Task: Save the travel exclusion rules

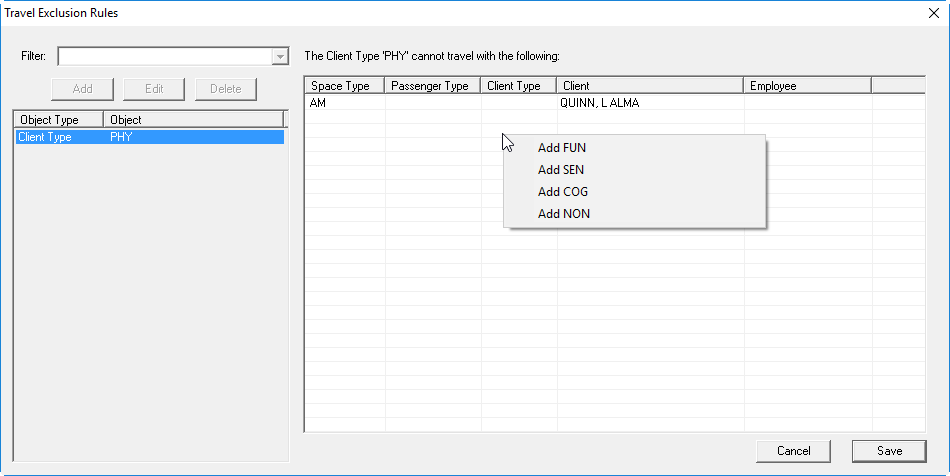Action: click(889, 451)
